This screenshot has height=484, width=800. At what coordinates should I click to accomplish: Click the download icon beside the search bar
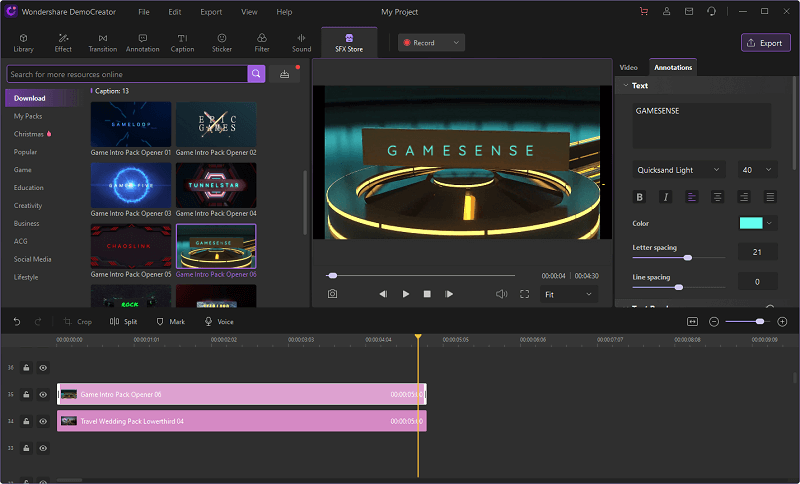tap(285, 74)
